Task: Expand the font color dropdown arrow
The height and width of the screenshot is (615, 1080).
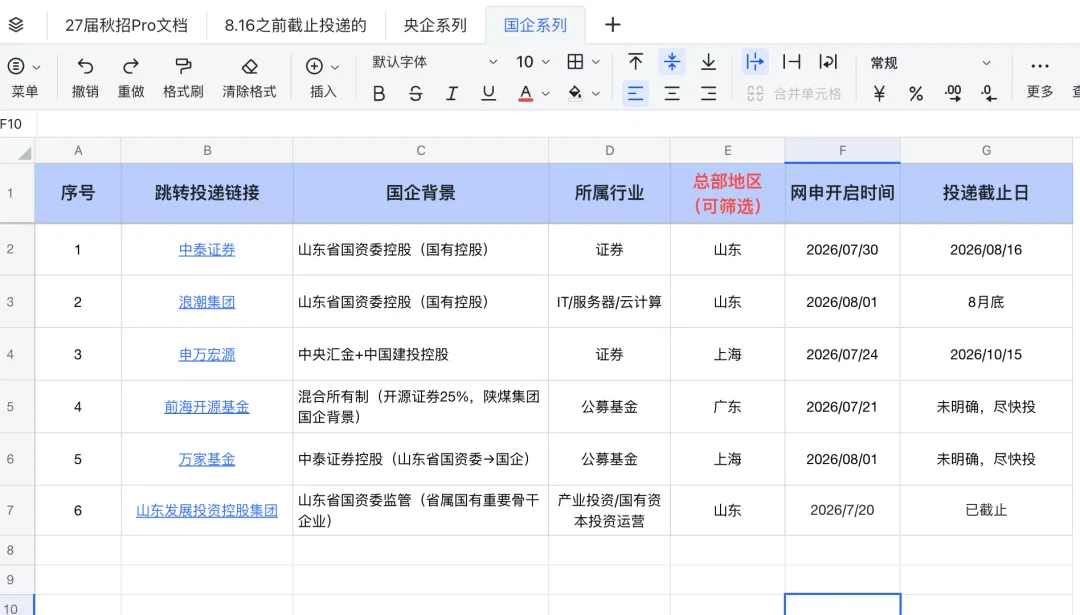Action: coord(546,94)
